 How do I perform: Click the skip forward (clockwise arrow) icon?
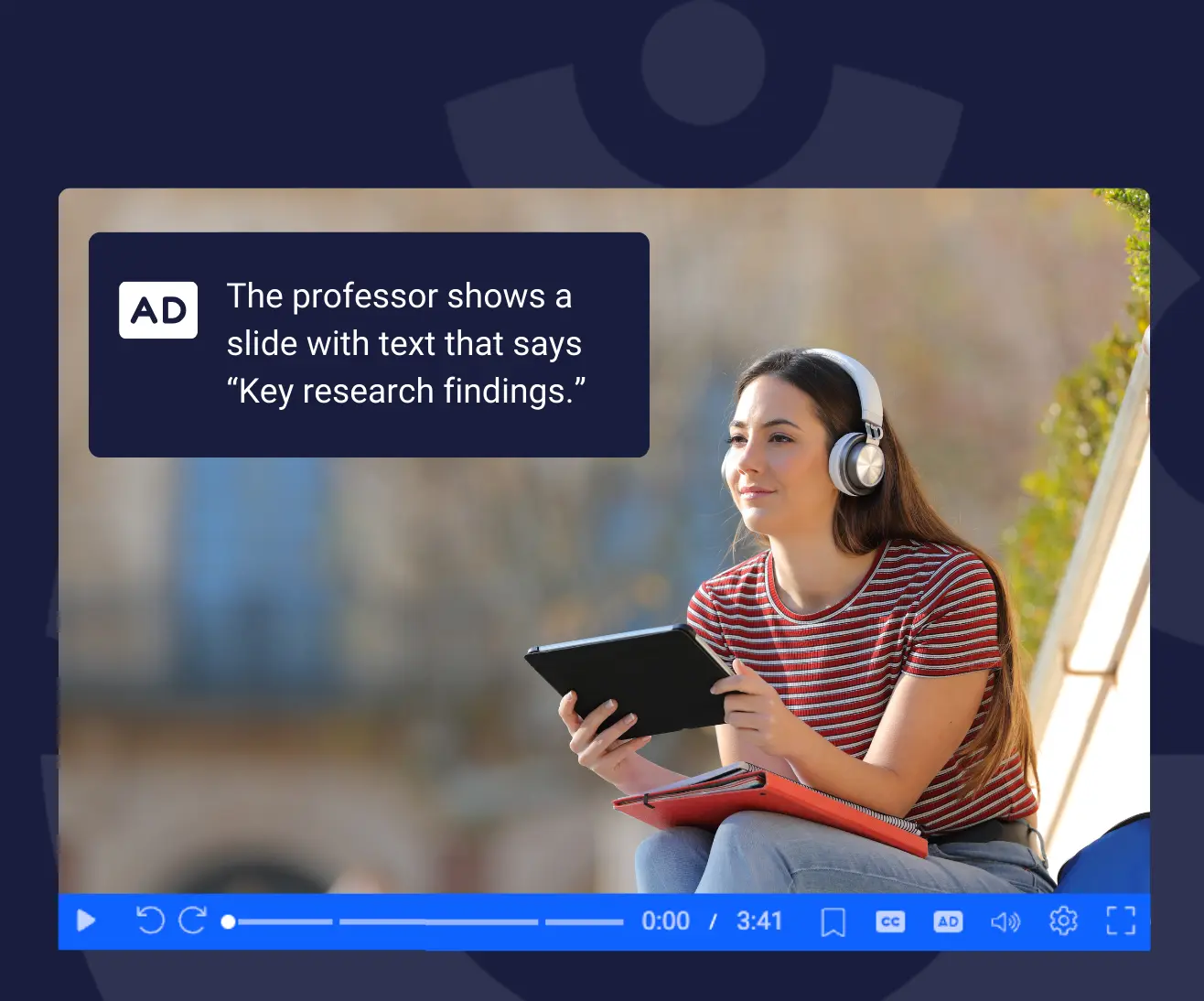pyautogui.click(x=192, y=920)
